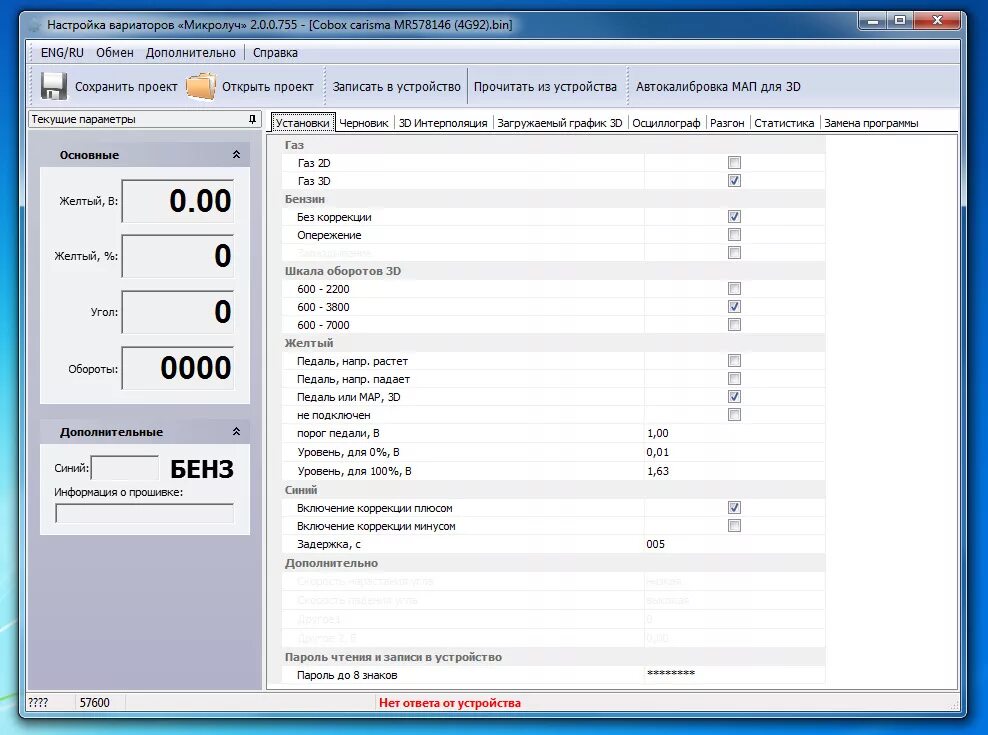The width and height of the screenshot is (988, 735).
Task: Click the Синий input box
Action: (x=125, y=468)
